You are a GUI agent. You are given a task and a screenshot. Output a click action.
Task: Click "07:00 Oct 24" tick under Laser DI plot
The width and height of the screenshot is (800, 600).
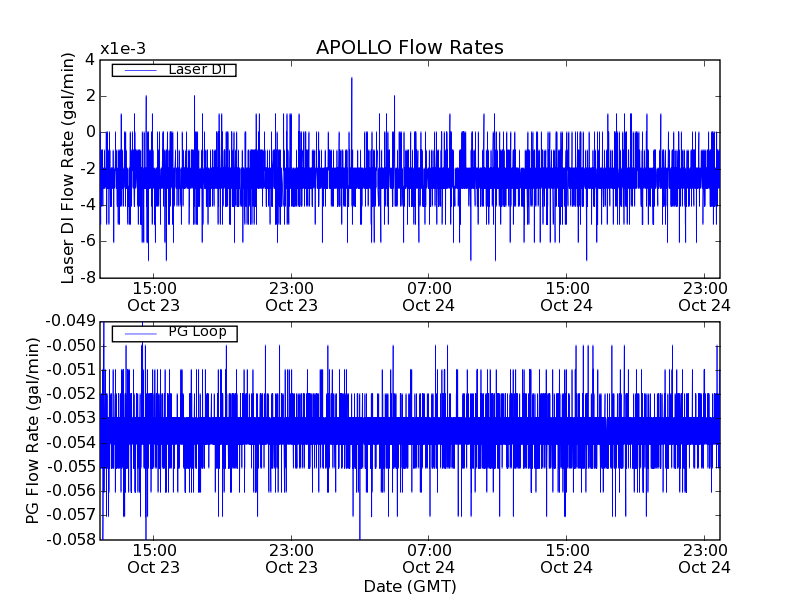(x=429, y=297)
